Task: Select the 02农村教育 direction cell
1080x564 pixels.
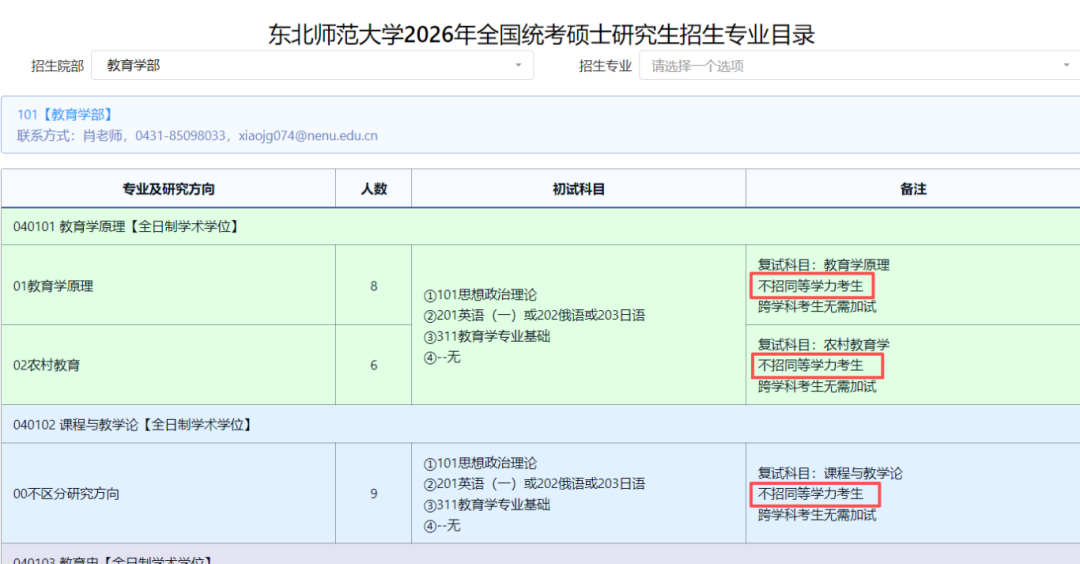Action: point(47,365)
